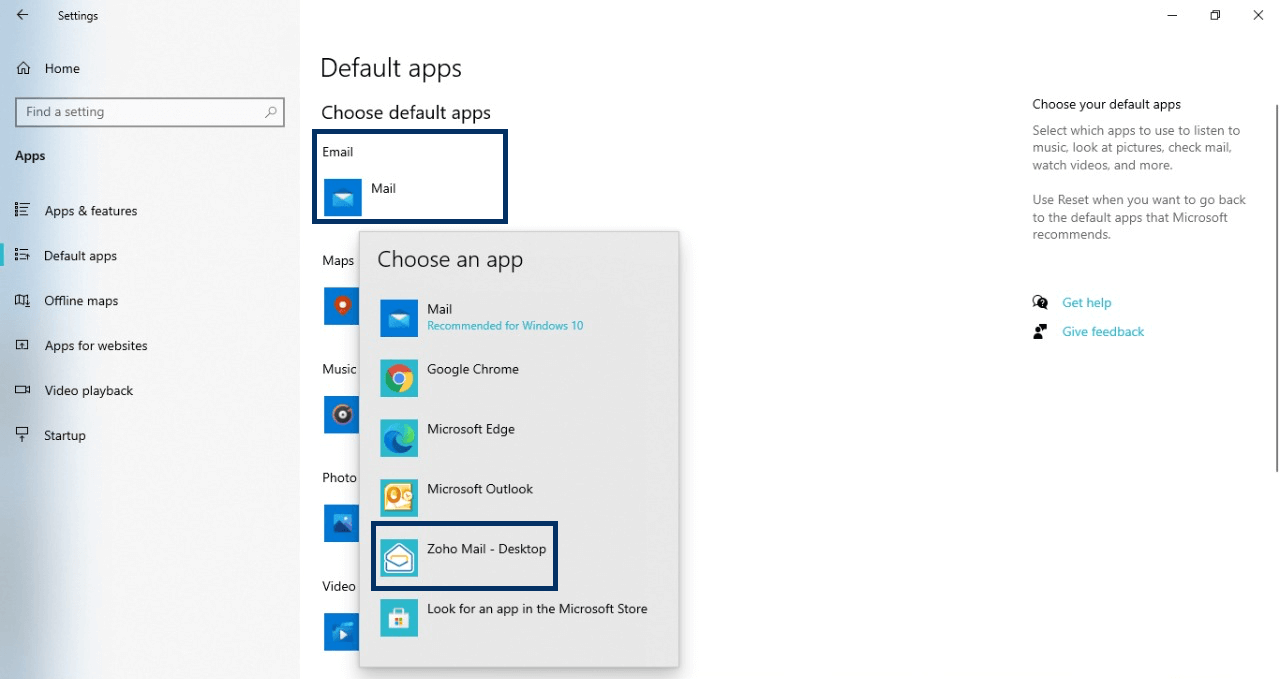Click the Video player default app icon
This screenshot has width=1280, height=679.
pos(341,632)
